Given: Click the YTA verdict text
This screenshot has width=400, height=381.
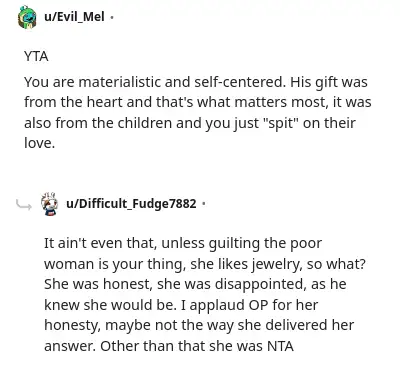Looking at the screenshot, I should pos(36,56).
